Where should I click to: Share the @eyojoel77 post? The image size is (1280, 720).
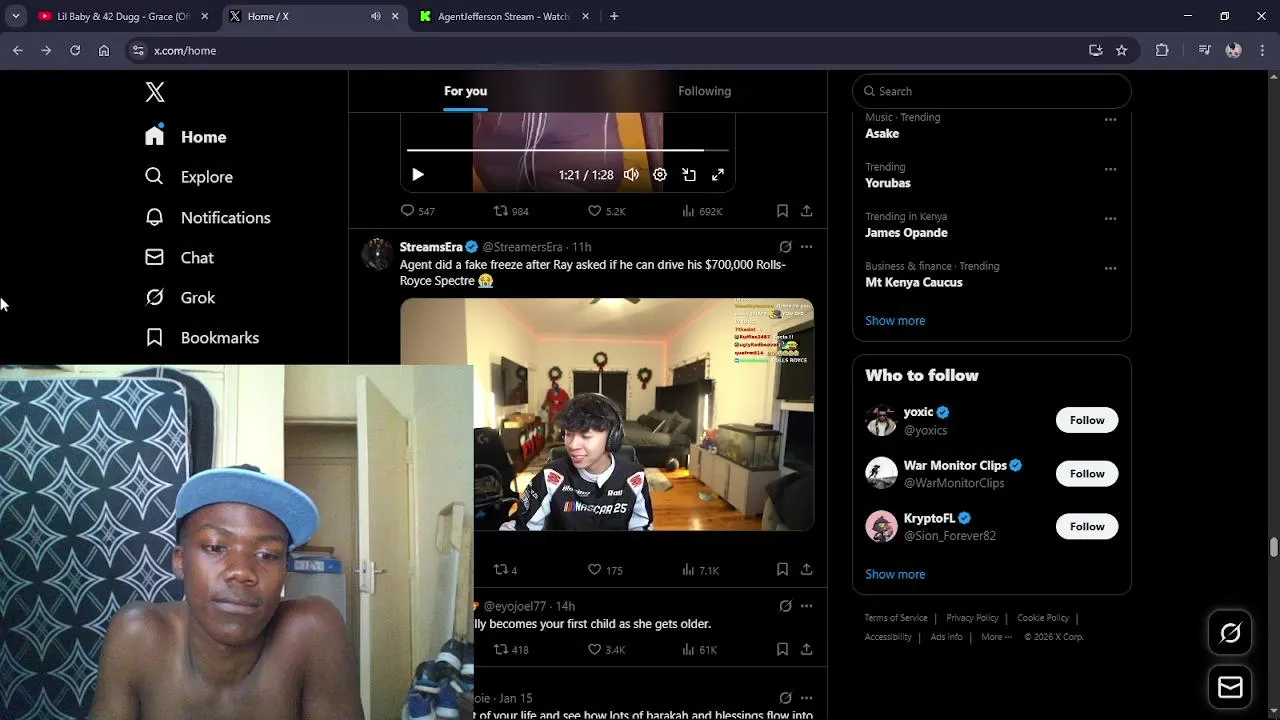(806, 650)
